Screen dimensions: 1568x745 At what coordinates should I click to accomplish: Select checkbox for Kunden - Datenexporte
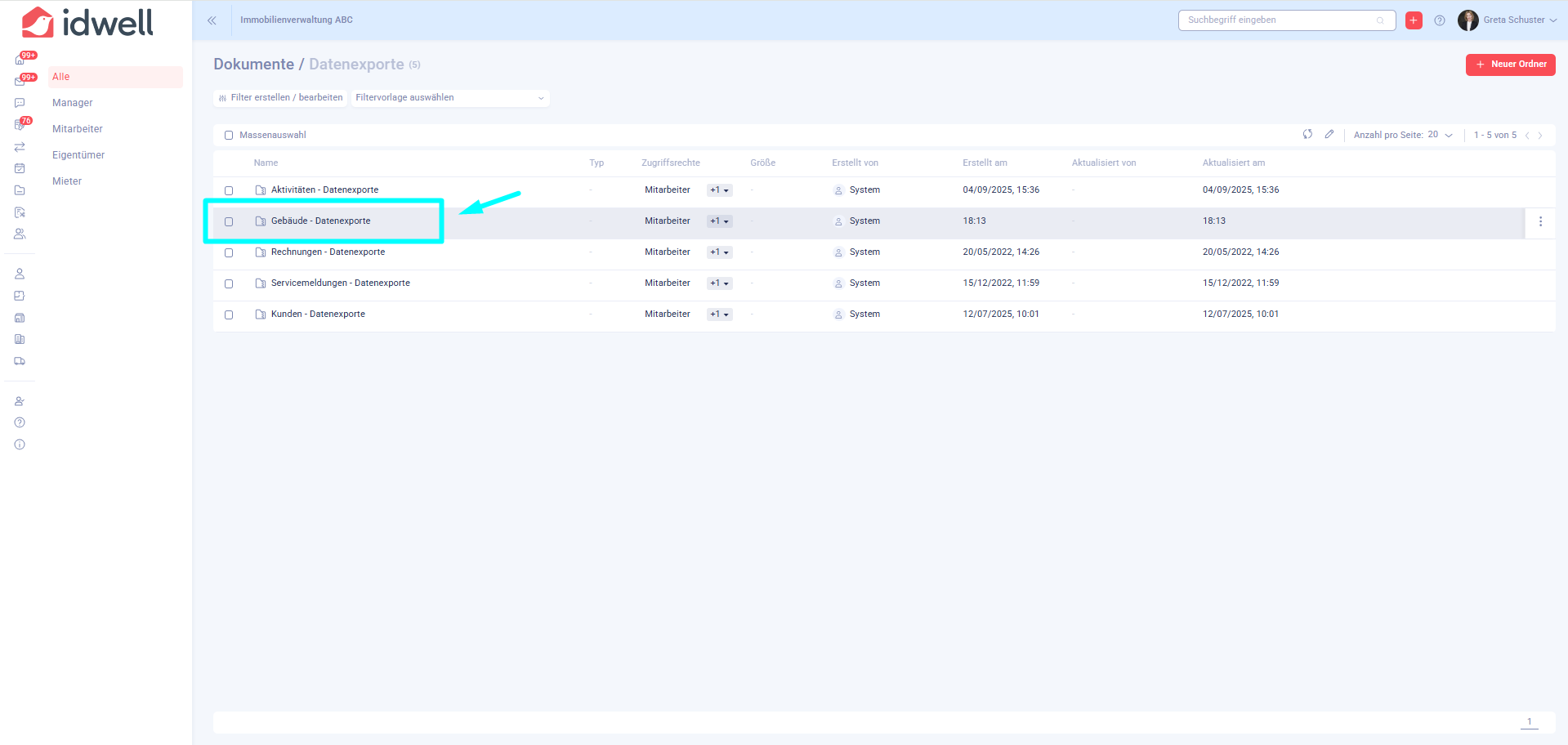pos(229,315)
